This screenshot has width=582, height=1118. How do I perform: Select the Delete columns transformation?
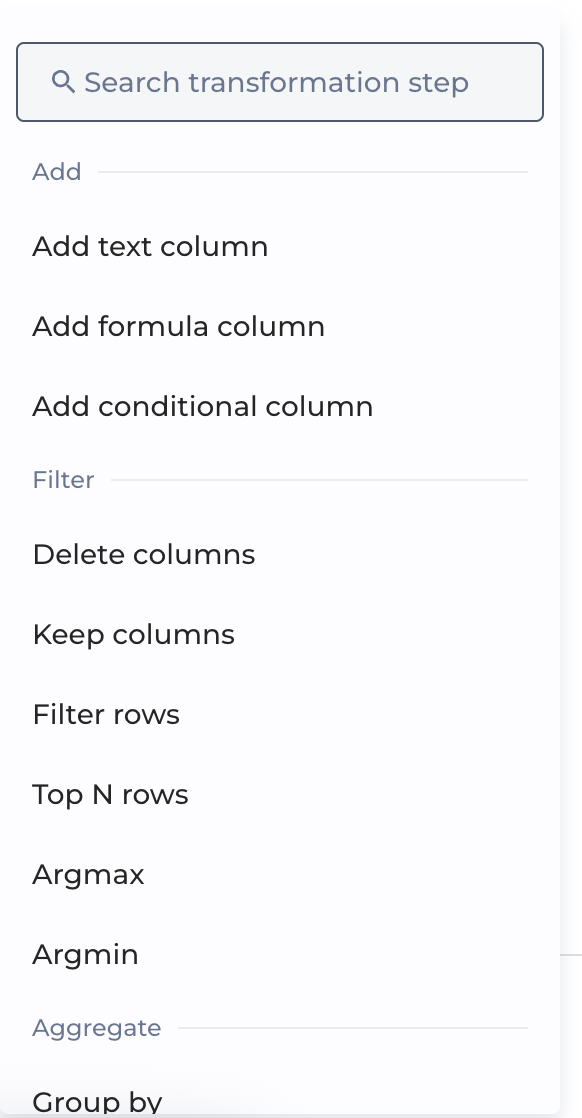(x=143, y=554)
